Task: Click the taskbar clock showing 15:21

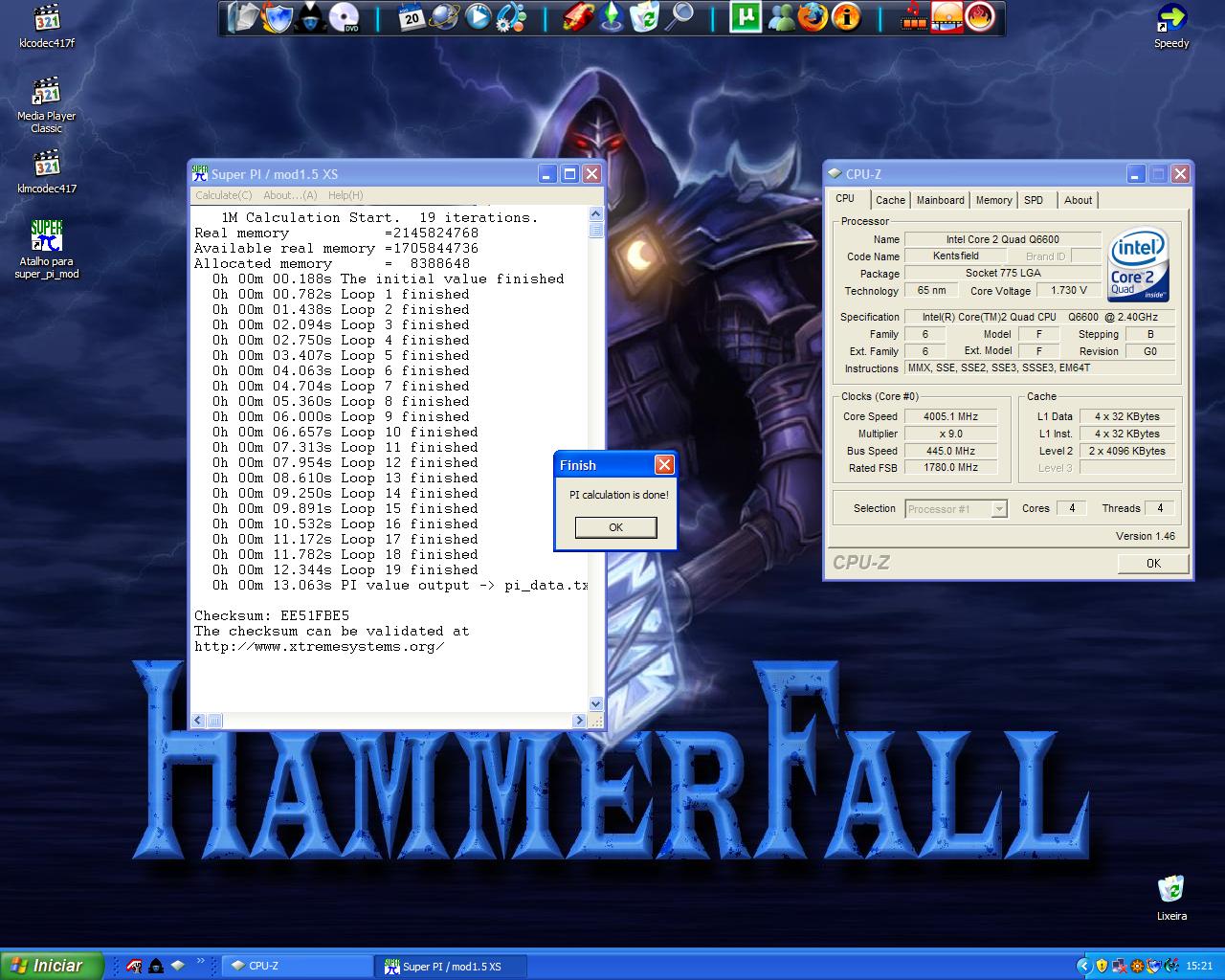Action: [1199, 967]
